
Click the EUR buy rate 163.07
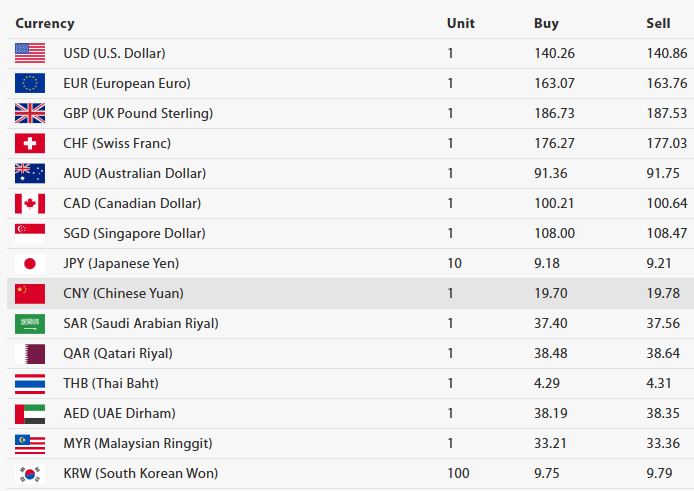click(x=554, y=83)
